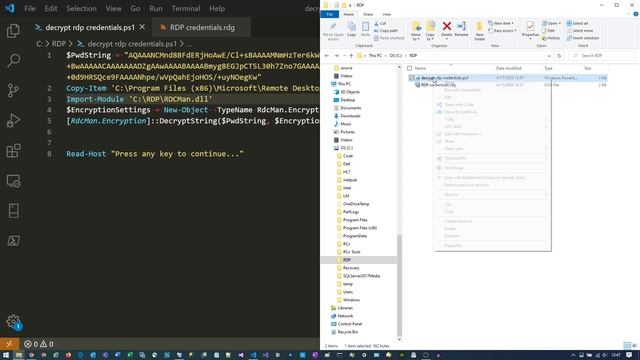Screen dimensions: 640x360
Task: Switch to details view in Explorer
Action: coord(627,346)
